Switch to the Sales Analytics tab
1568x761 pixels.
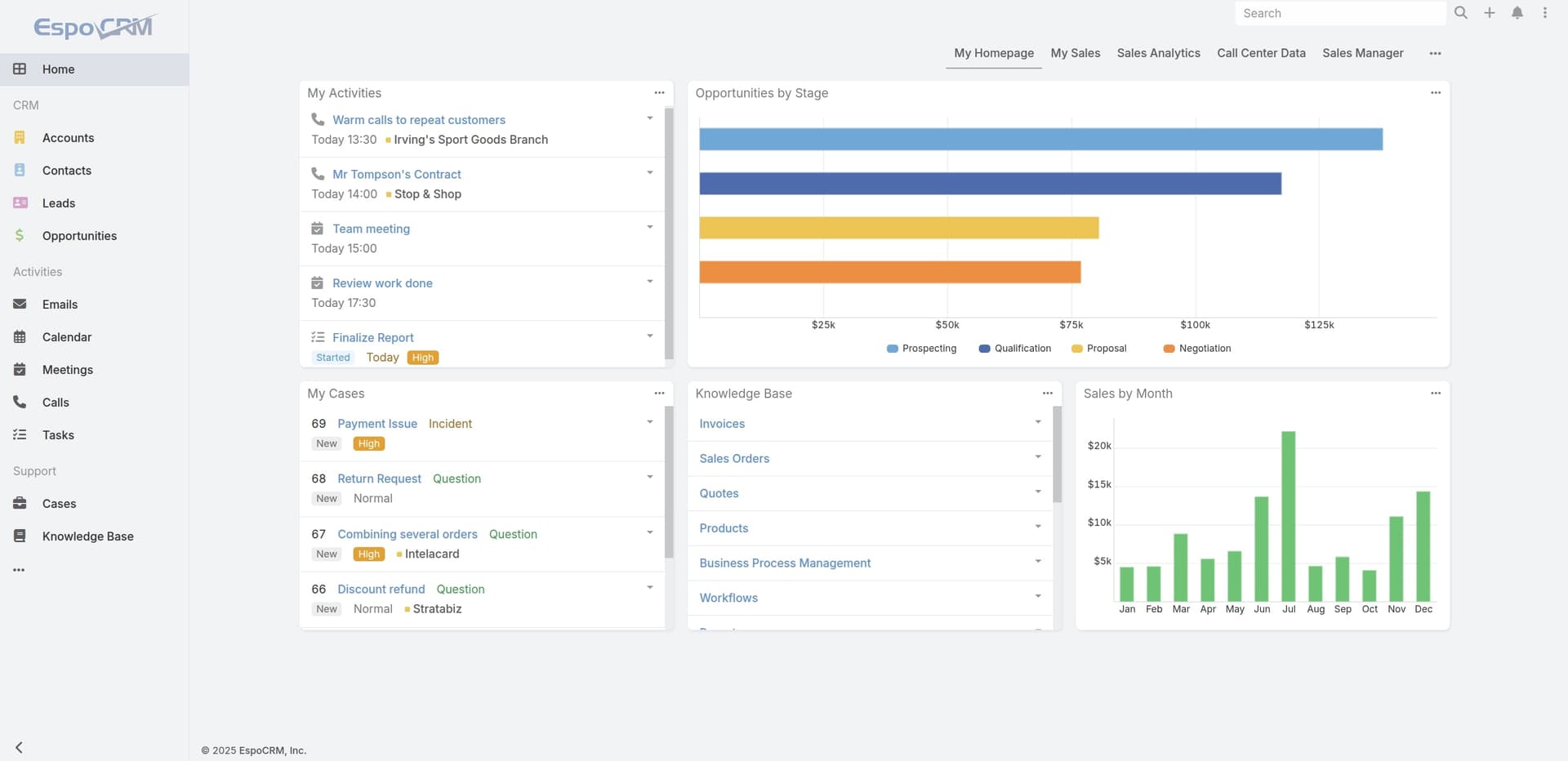(x=1158, y=53)
